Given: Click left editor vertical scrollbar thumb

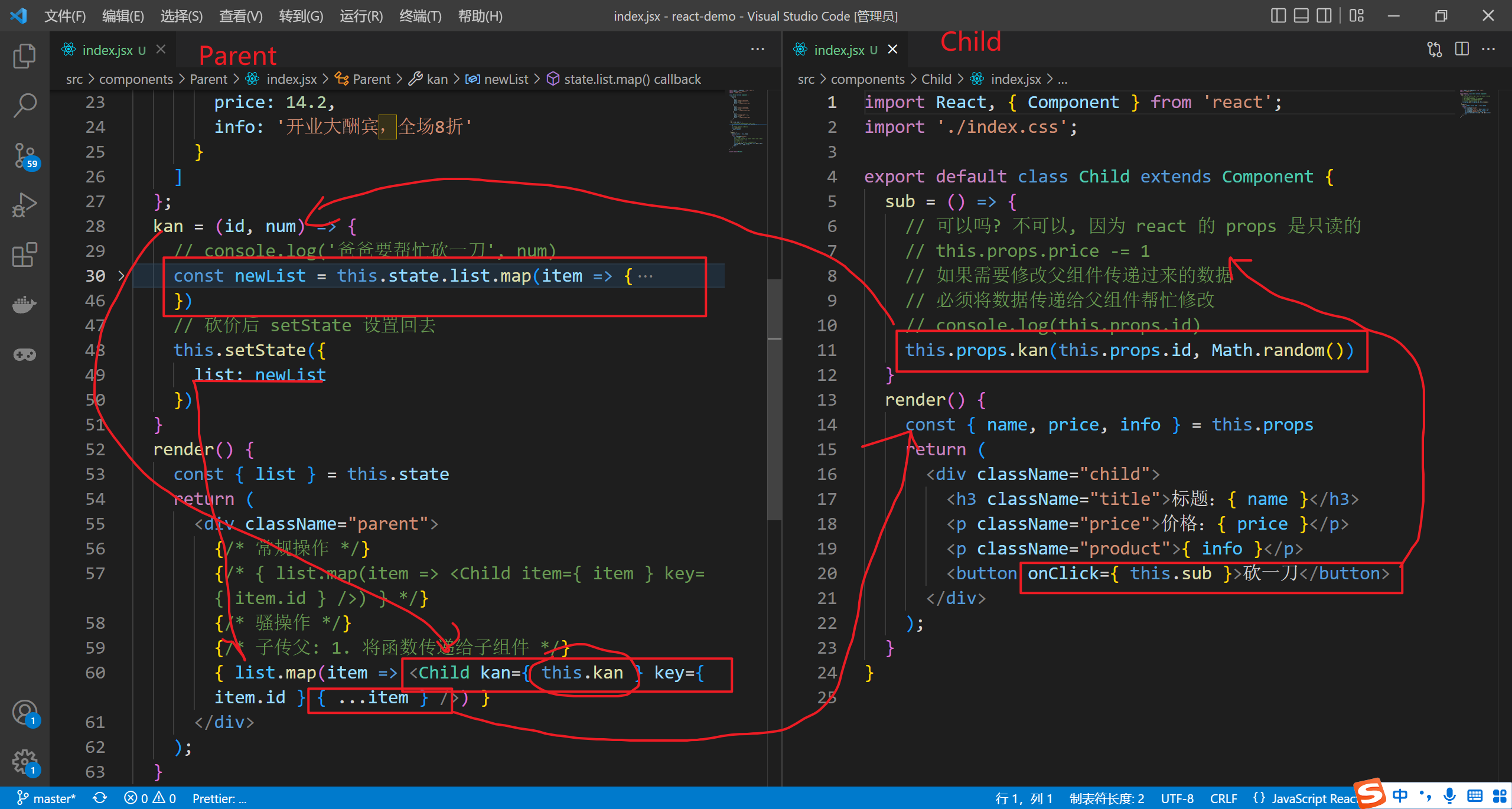Looking at the screenshot, I should (774, 399).
